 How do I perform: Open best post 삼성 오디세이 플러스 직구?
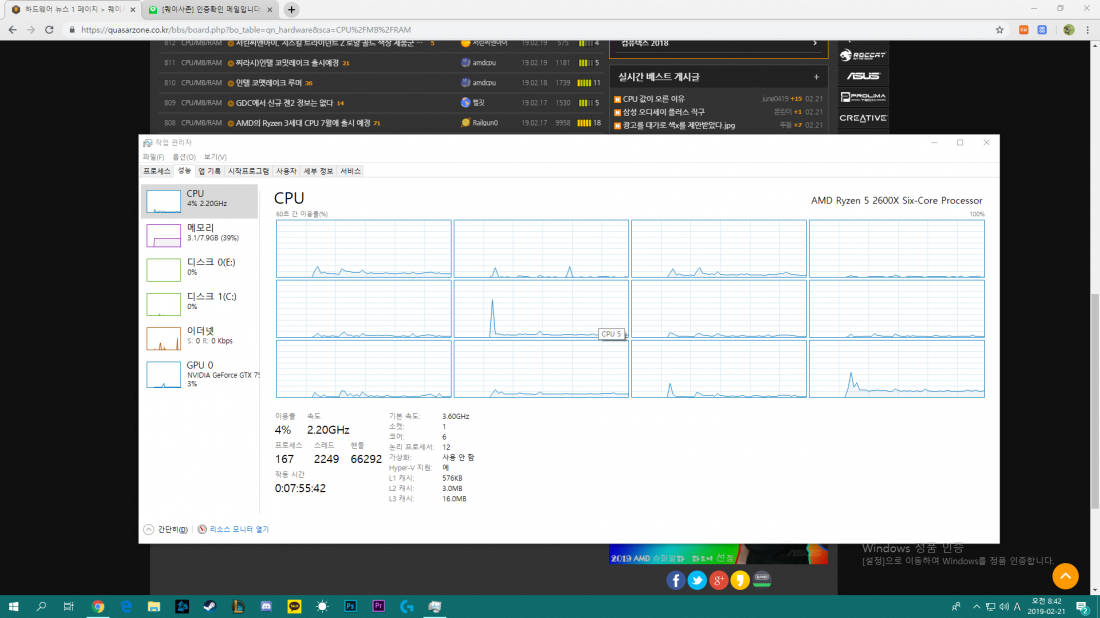point(664,112)
